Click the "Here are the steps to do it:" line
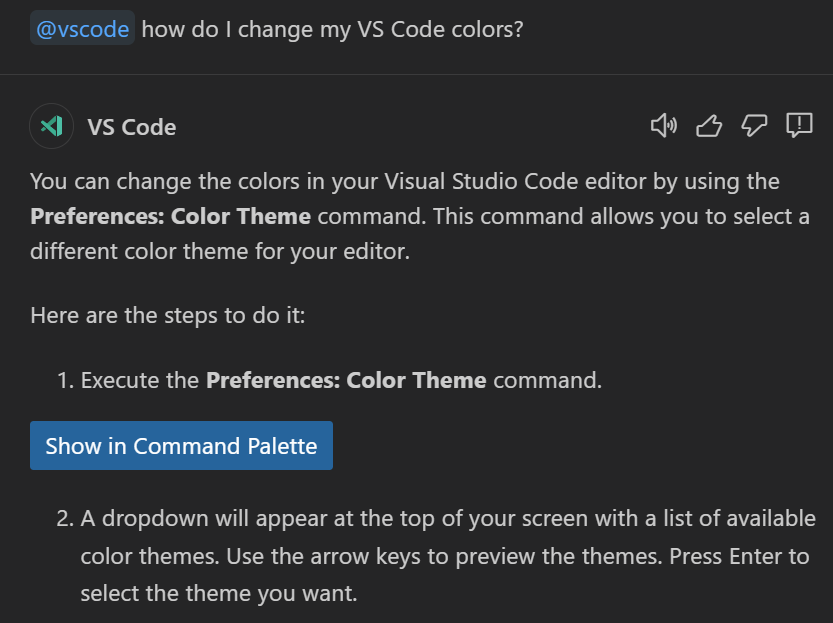833x623 pixels. pyautogui.click(x=167, y=316)
